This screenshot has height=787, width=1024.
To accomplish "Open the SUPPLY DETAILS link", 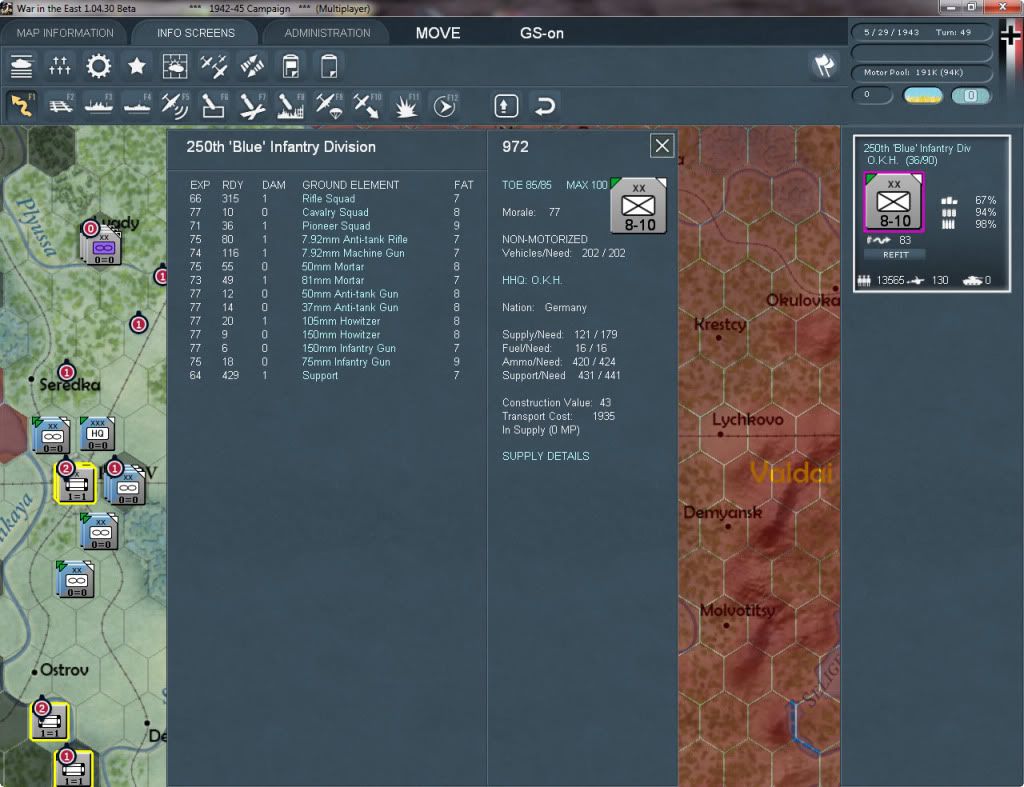I will pyautogui.click(x=545, y=456).
